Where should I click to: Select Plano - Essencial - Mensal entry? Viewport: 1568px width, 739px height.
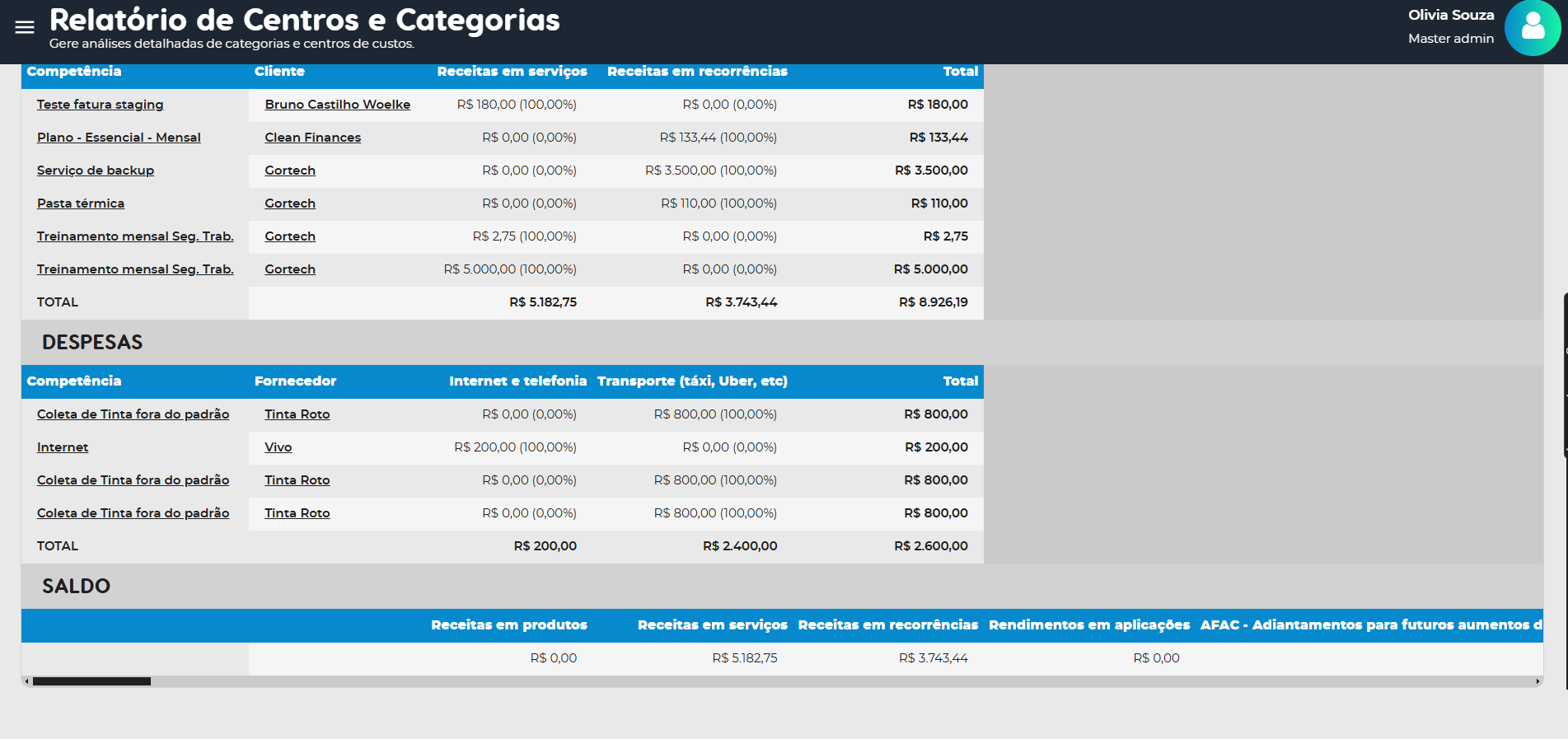pos(119,138)
